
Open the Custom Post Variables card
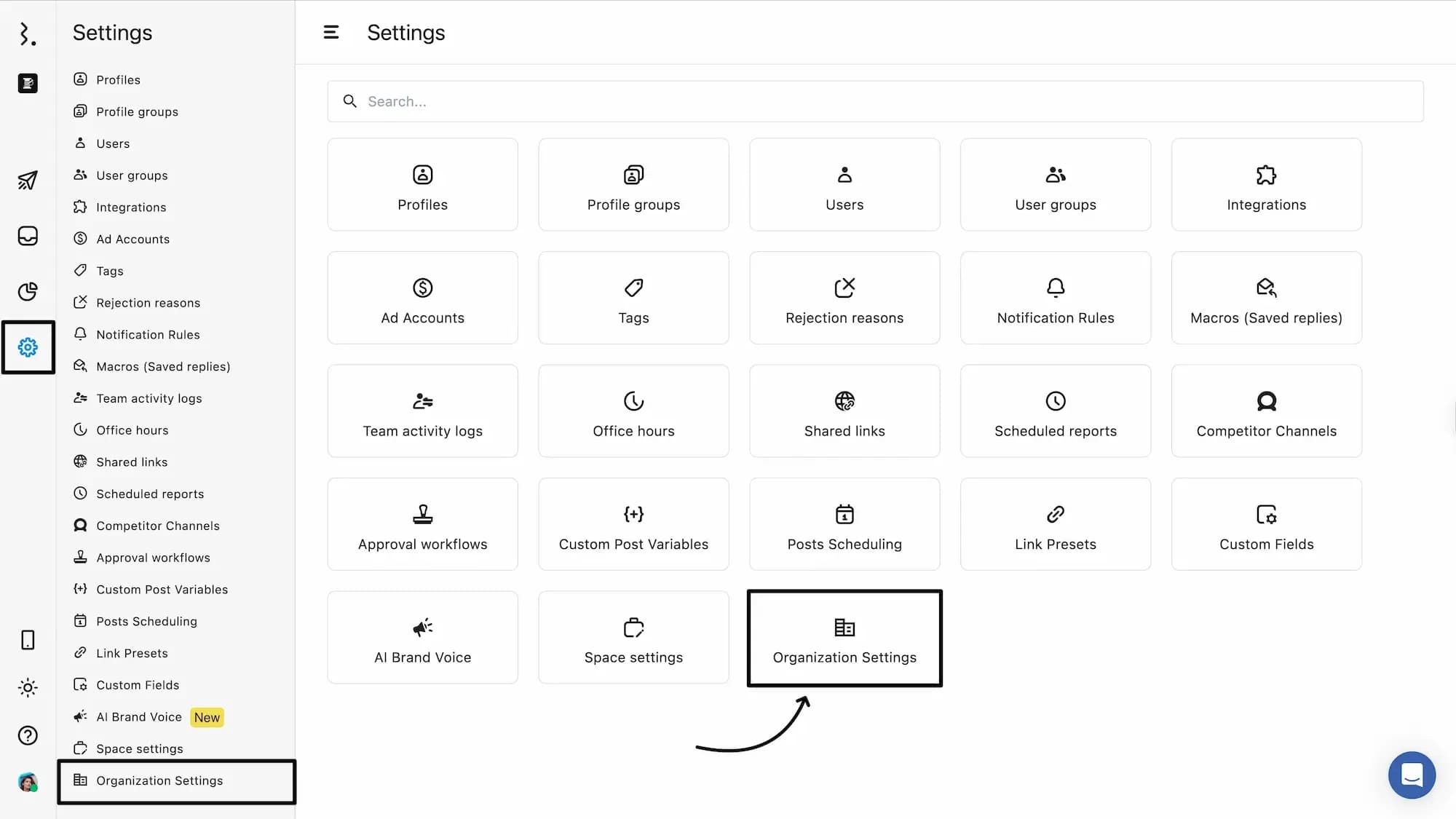click(633, 524)
